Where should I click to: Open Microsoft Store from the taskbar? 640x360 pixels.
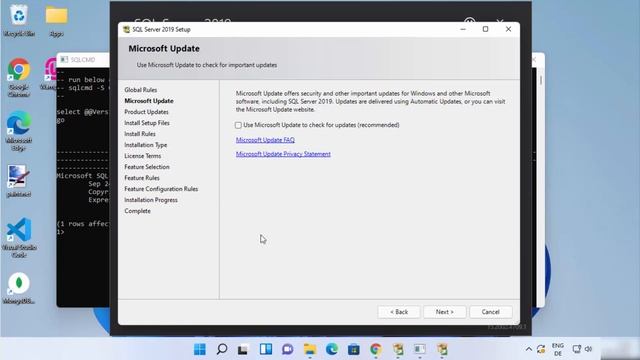click(354, 349)
